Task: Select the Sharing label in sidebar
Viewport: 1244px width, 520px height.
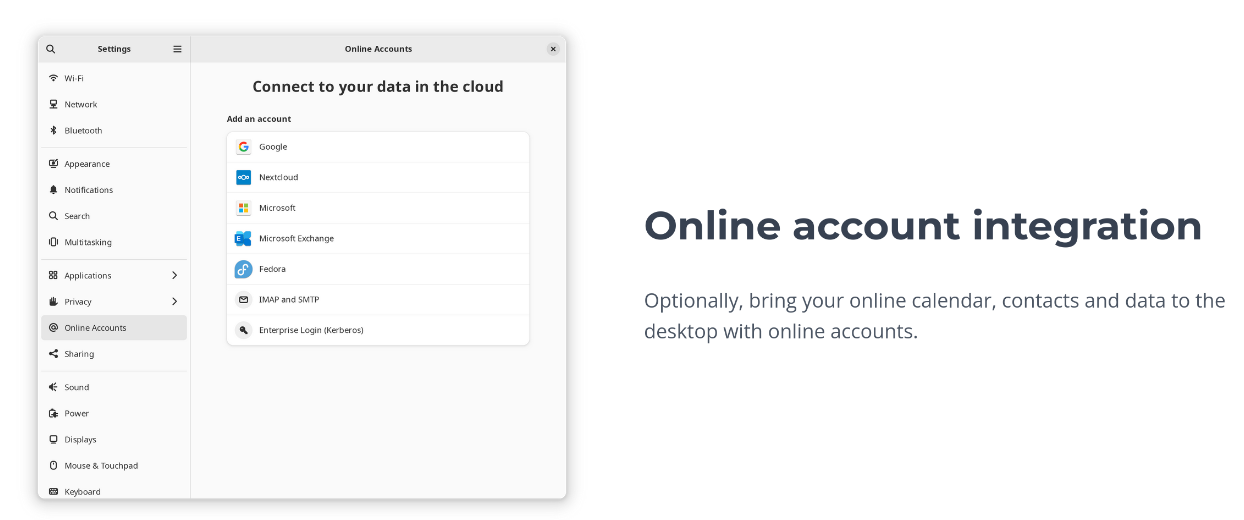Action: pyautogui.click(x=79, y=354)
